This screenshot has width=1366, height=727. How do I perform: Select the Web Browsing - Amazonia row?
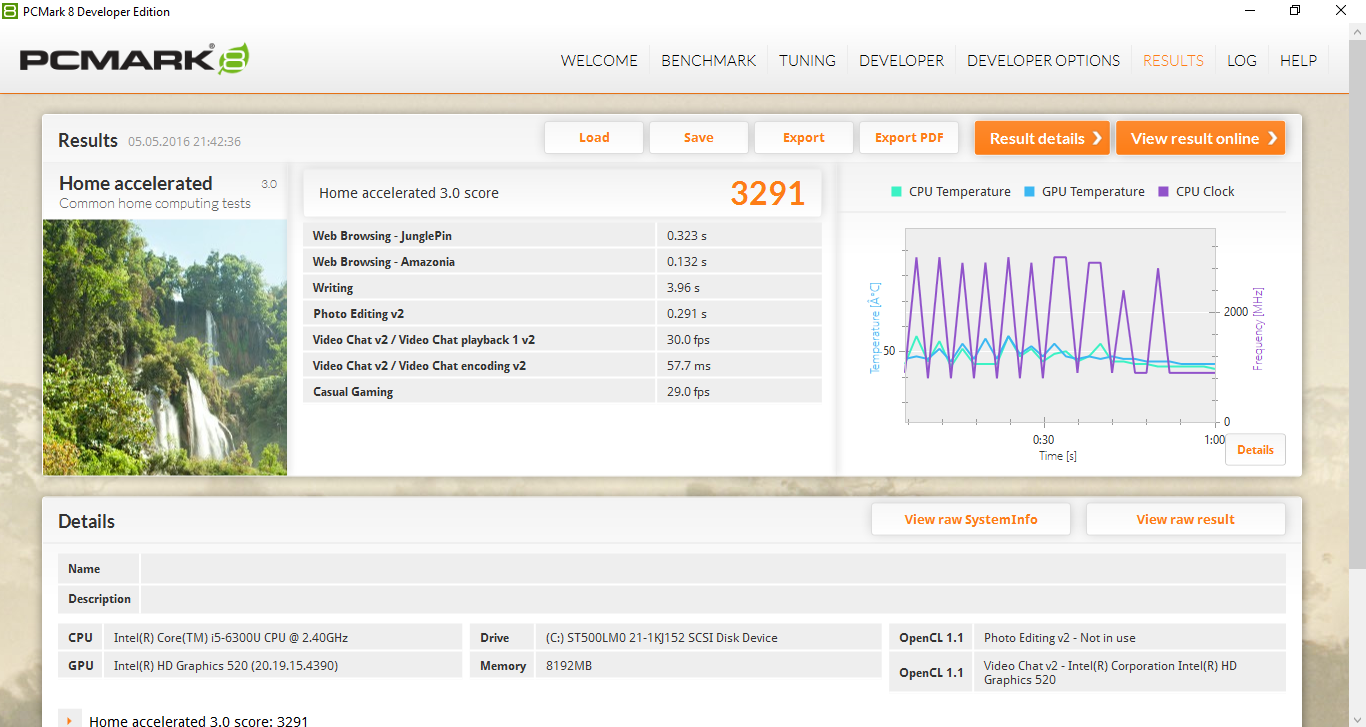(562, 262)
